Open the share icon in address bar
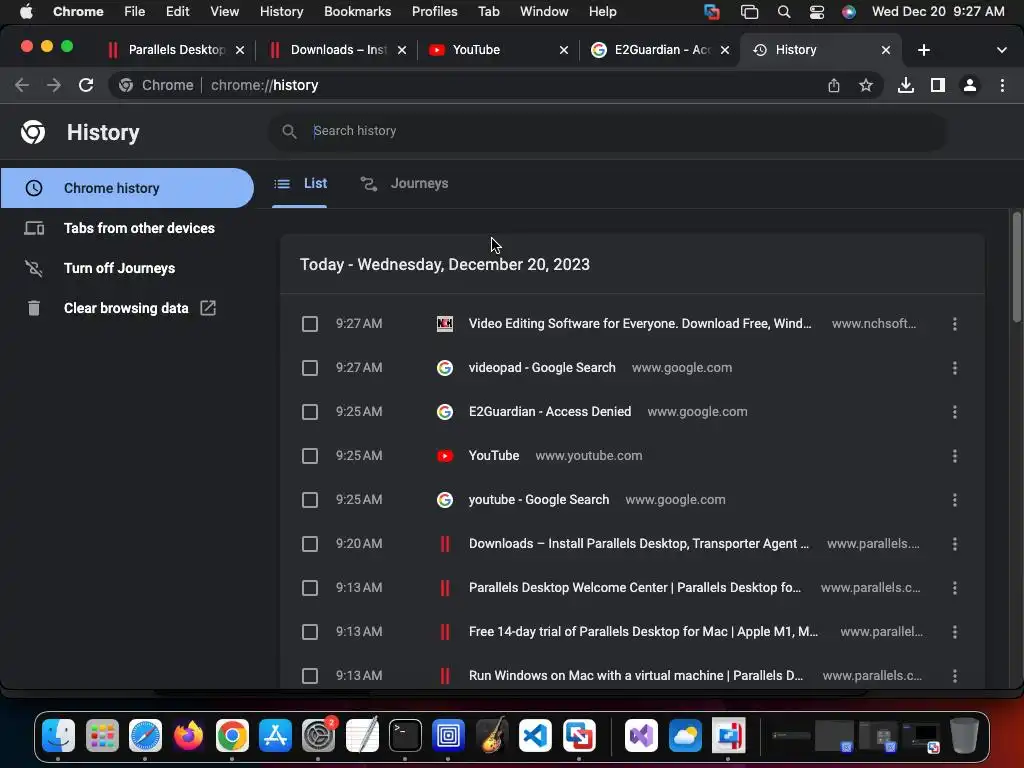The width and height of the screenshot is (1024, 768). [x=834, y=85]
